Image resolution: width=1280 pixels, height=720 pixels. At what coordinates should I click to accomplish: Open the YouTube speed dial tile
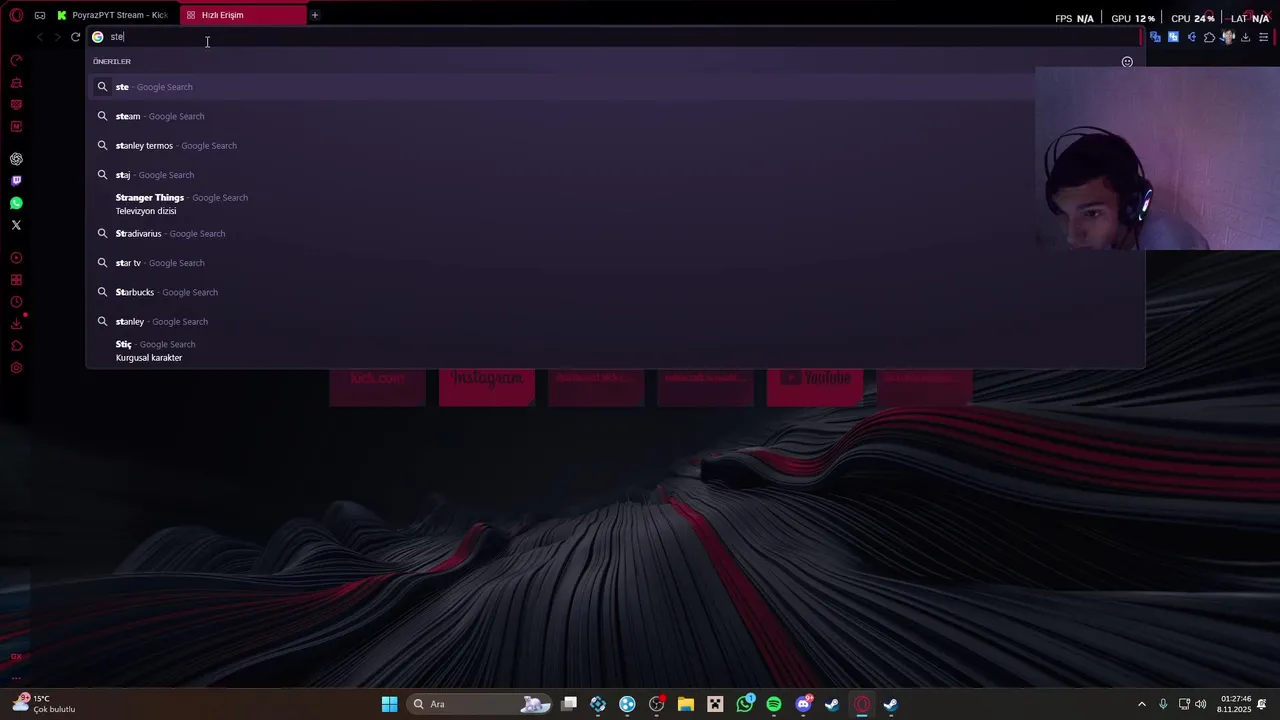coord(815,386)
